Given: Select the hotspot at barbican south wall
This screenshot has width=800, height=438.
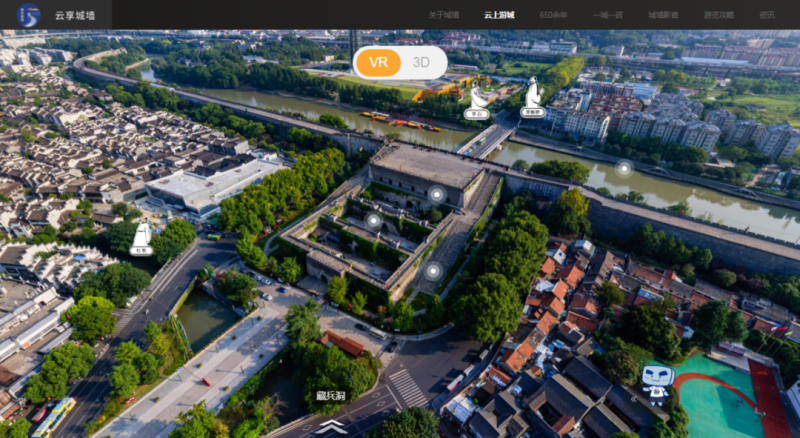Looking at the screenshot, I should pyautogui.click(x=432, y=270).
